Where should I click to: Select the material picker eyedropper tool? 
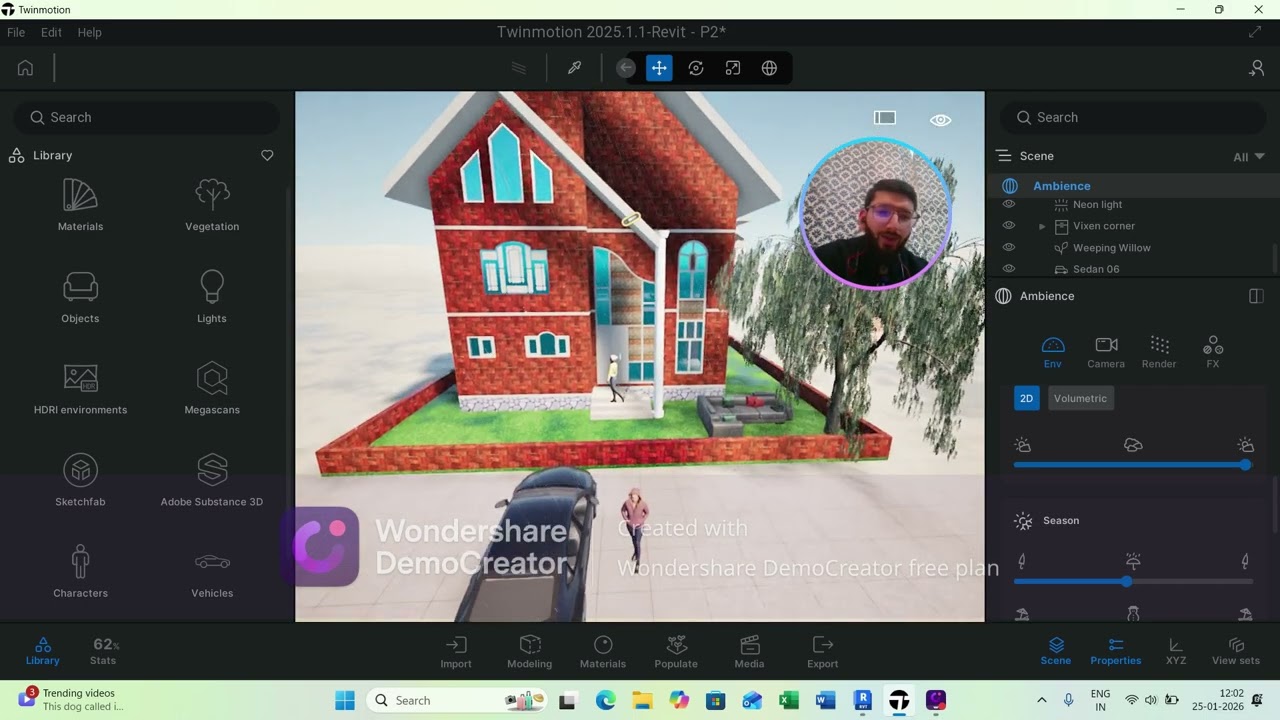(x=574, y=68)
